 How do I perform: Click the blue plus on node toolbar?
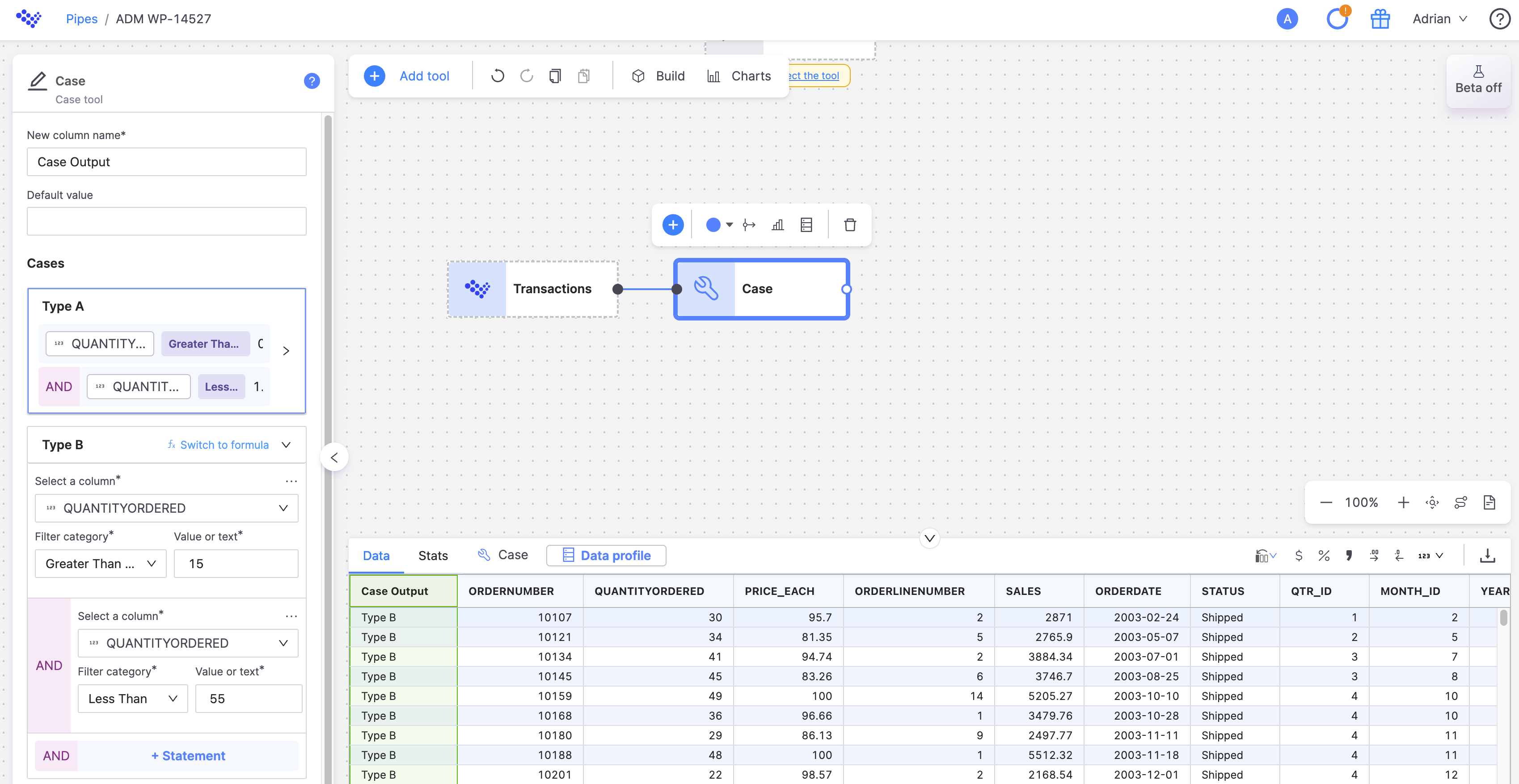tap(673, 224)
